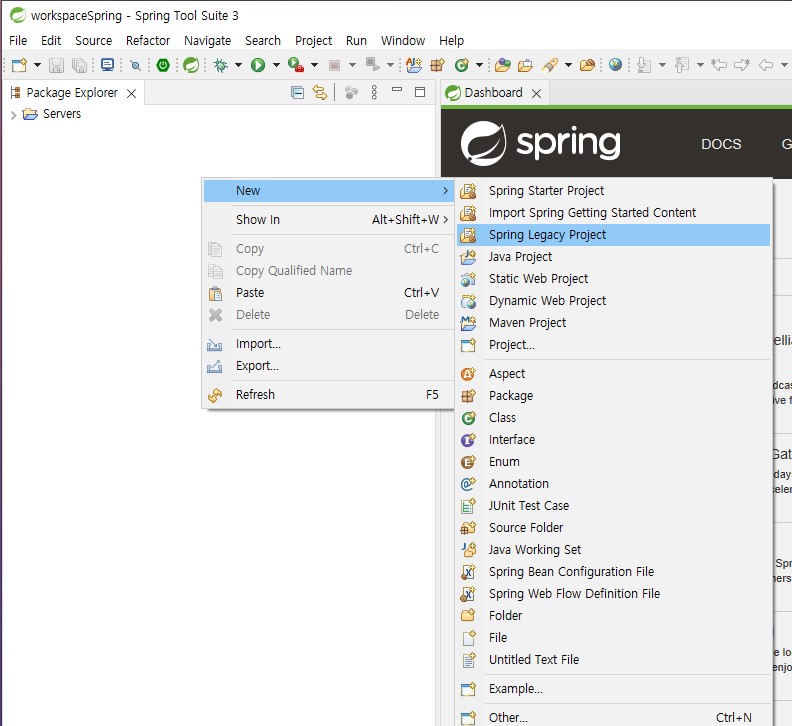This screenshot has width=792, height=726.
Task: Select Import Spring Getting Started Content
Action: [613, 213]
